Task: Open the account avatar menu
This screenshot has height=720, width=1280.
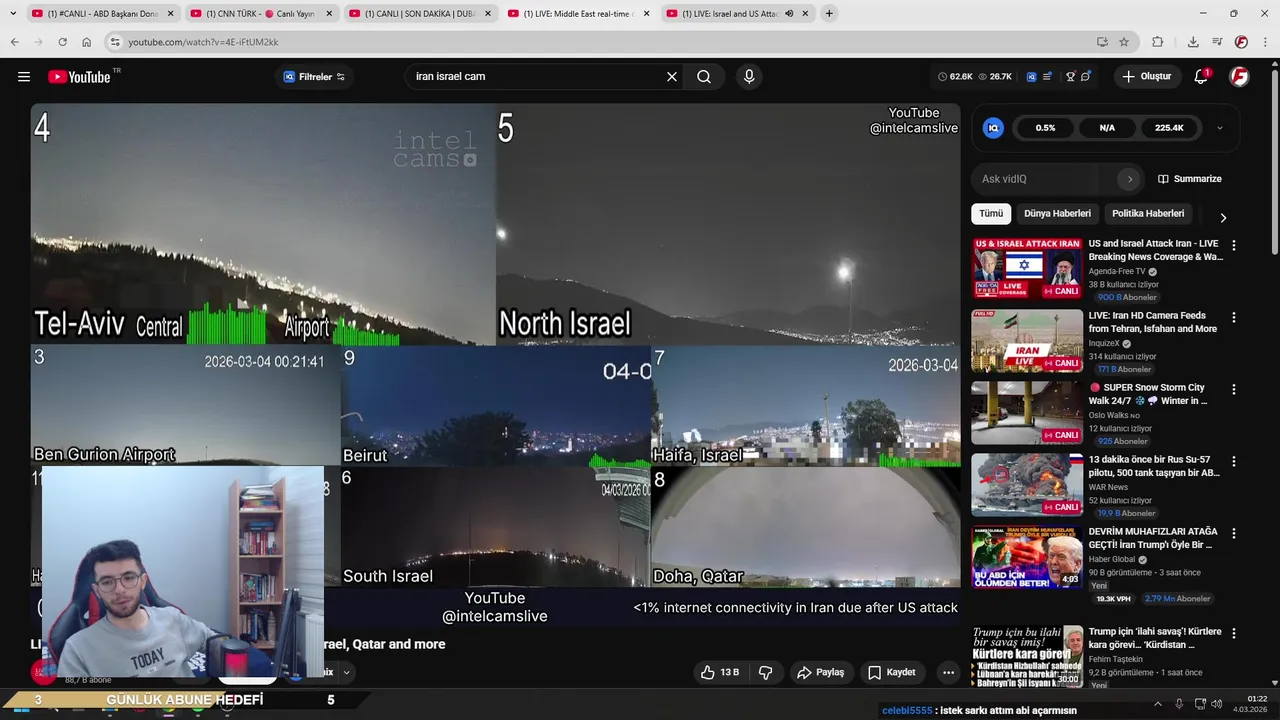Action: [x=1239, y=77]
